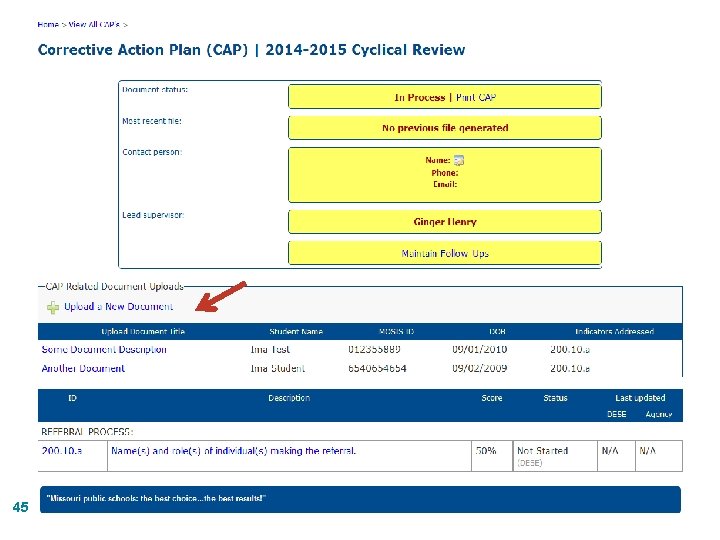Select student name Ima Student cell
Image resolution: width=720 pixels, height=540 pixels.
(277, 368)
